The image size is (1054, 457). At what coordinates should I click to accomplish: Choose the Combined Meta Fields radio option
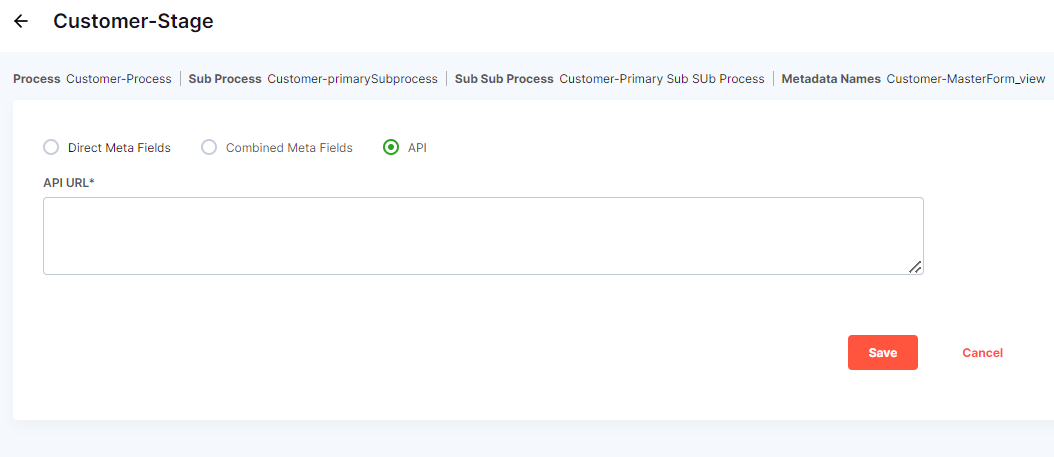pos(209,147)
